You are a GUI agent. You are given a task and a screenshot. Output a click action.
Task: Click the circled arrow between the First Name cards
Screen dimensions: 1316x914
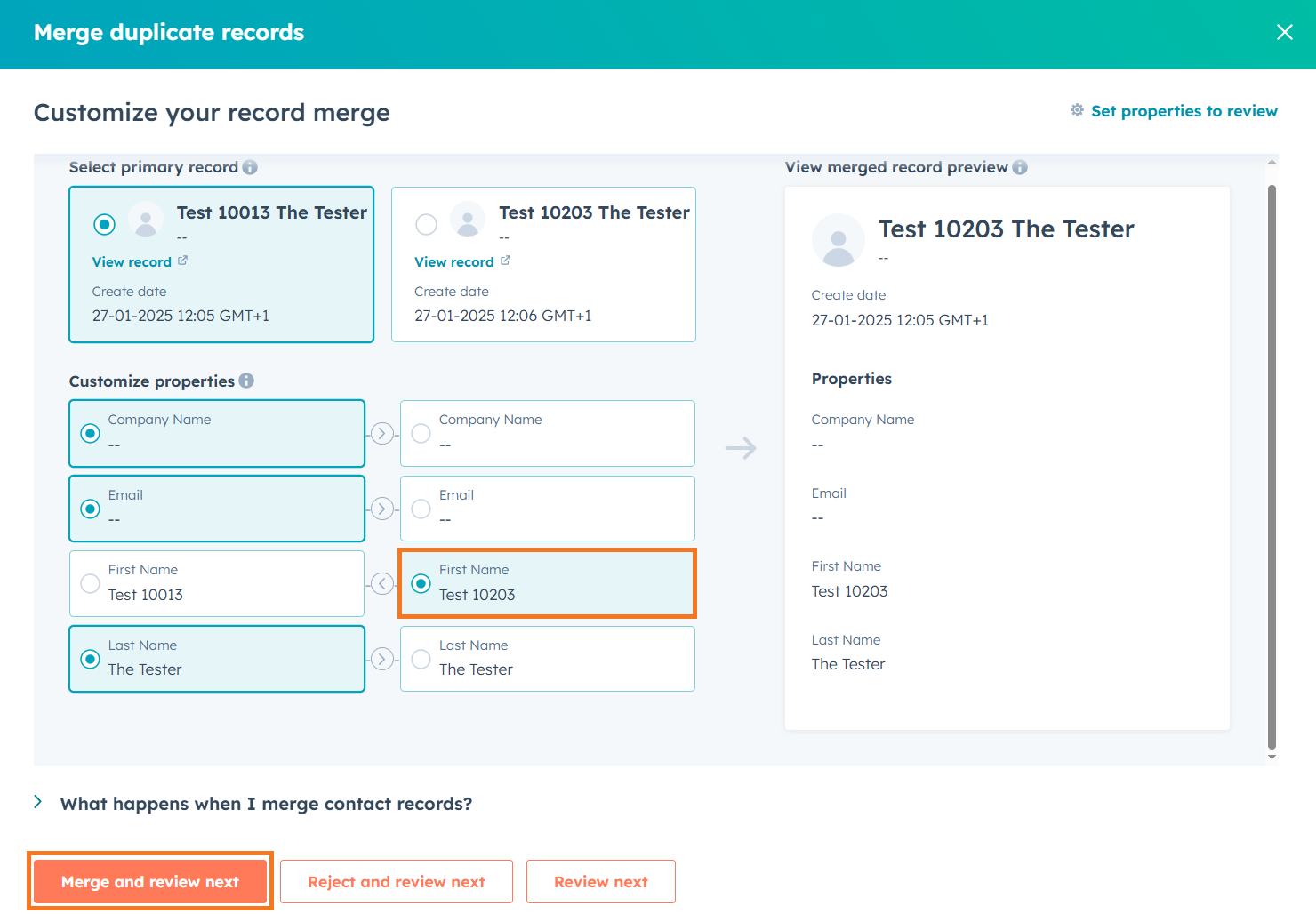tap(382, 583)
